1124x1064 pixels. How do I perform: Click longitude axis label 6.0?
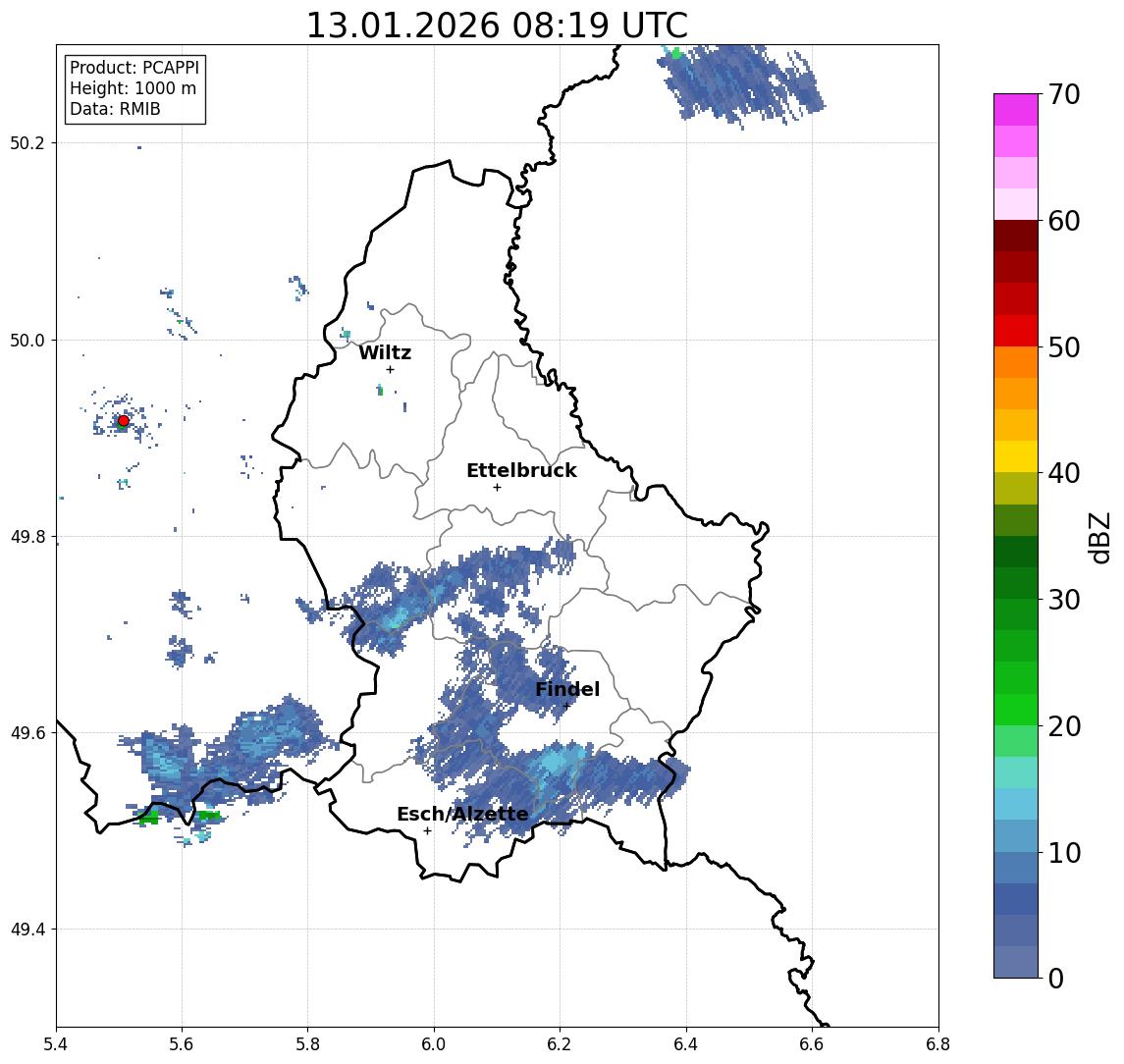(435, 1043)
